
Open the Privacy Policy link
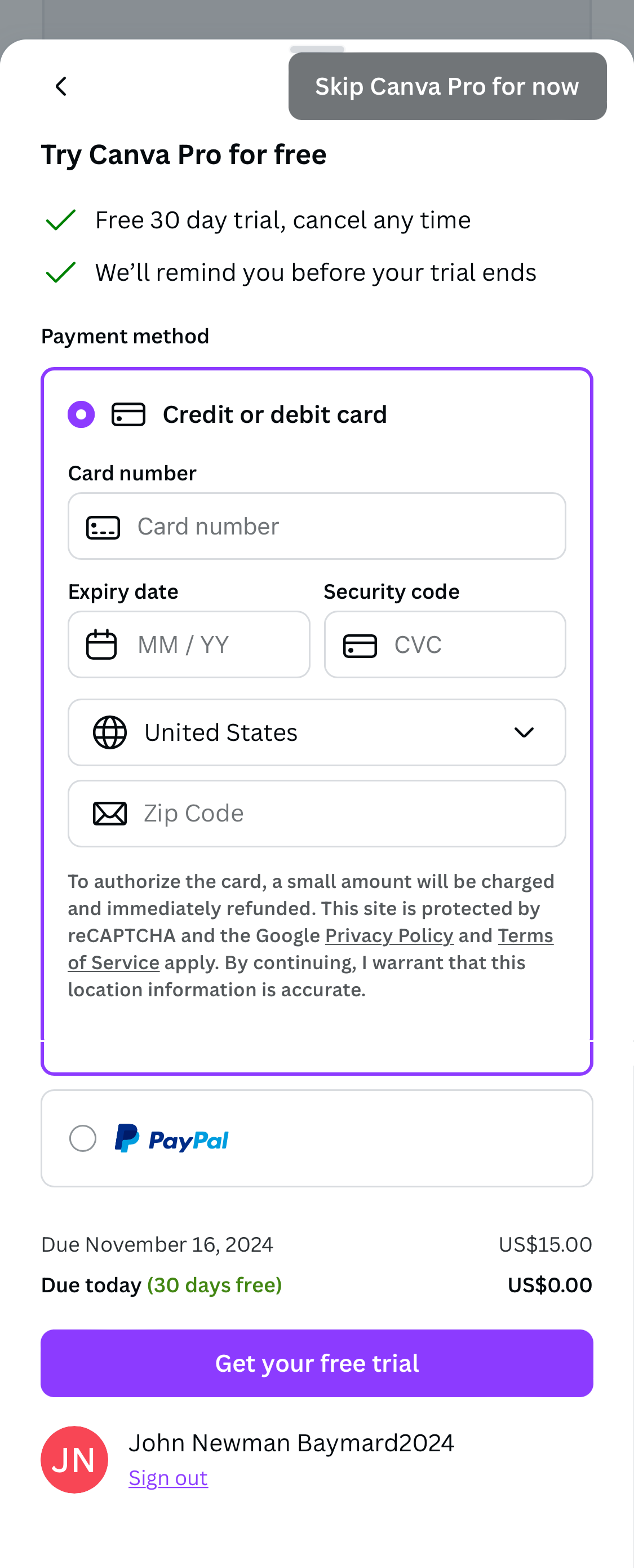(389, 935)
